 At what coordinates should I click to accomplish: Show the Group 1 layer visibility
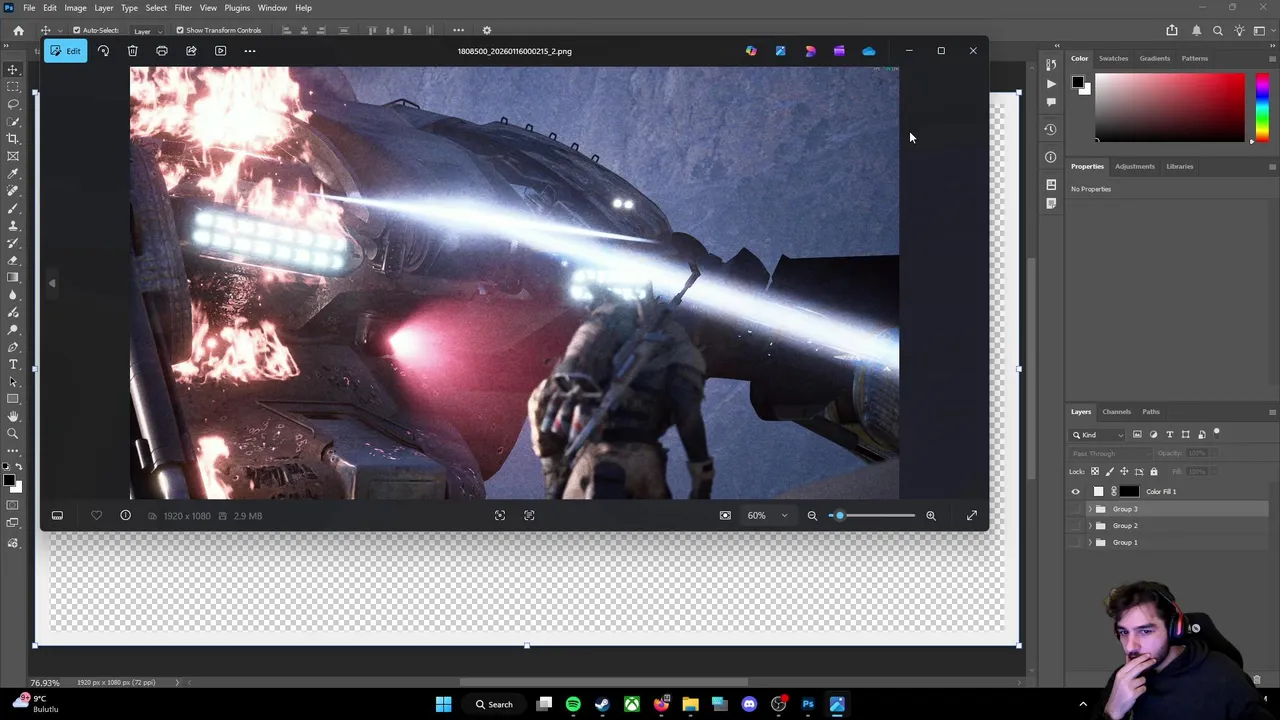[x=1076, y=542]
